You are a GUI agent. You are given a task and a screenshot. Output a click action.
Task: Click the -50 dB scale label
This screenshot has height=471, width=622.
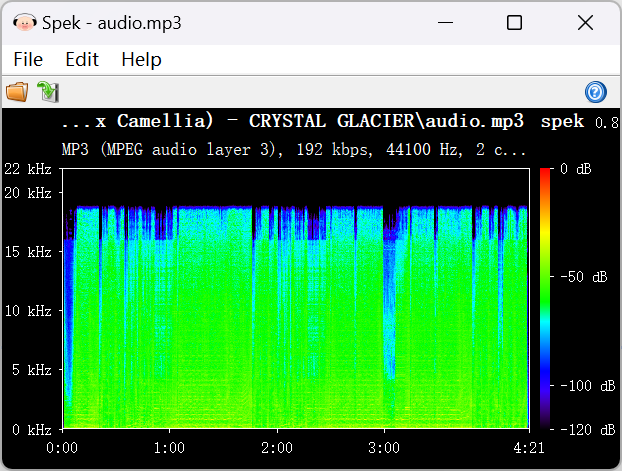pyautogui.click(x=580, y=277)
